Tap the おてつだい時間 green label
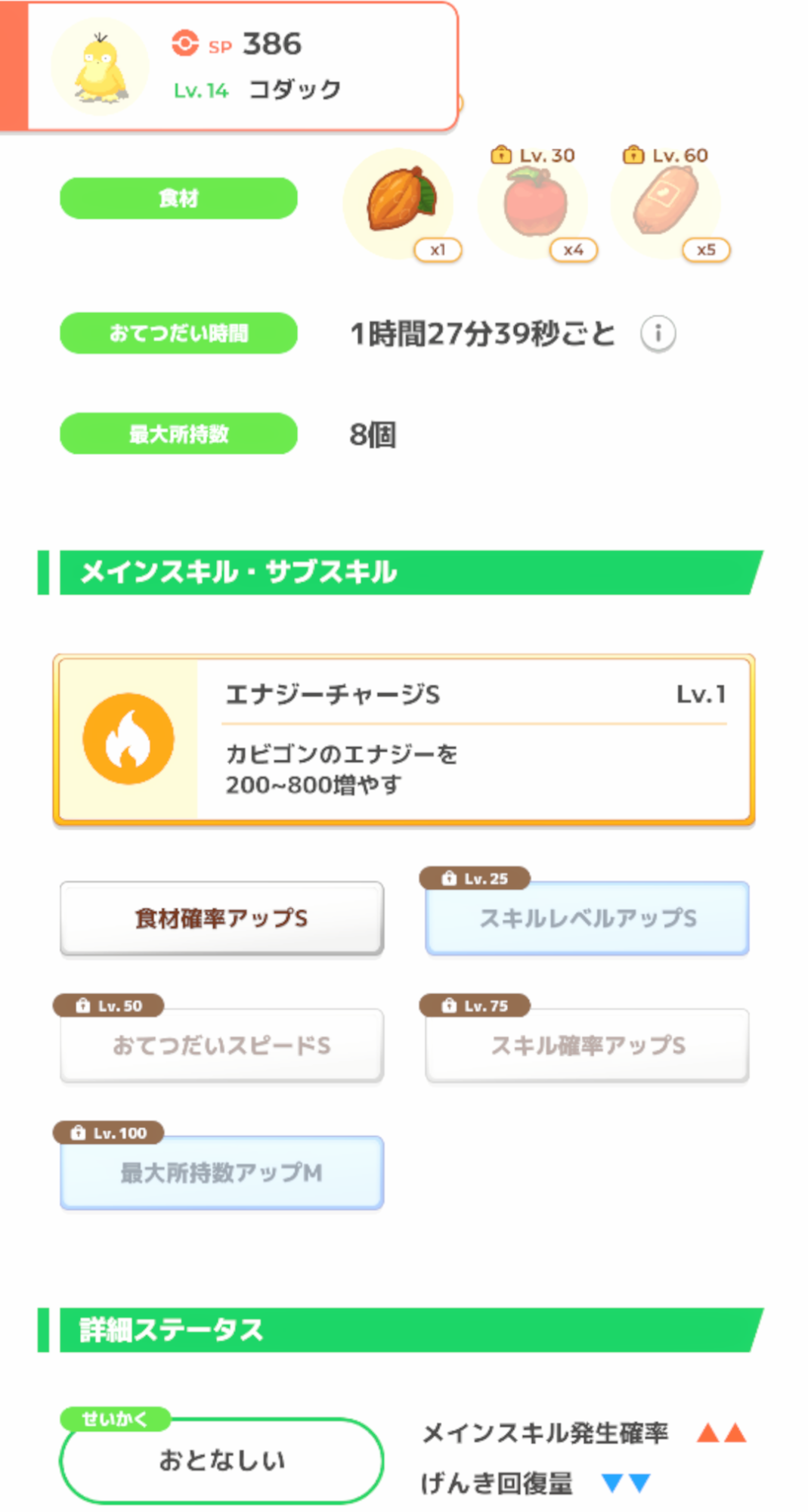The width and height of the screenshot is (808, 1512). pyautogui.click(x=178, y=333)
